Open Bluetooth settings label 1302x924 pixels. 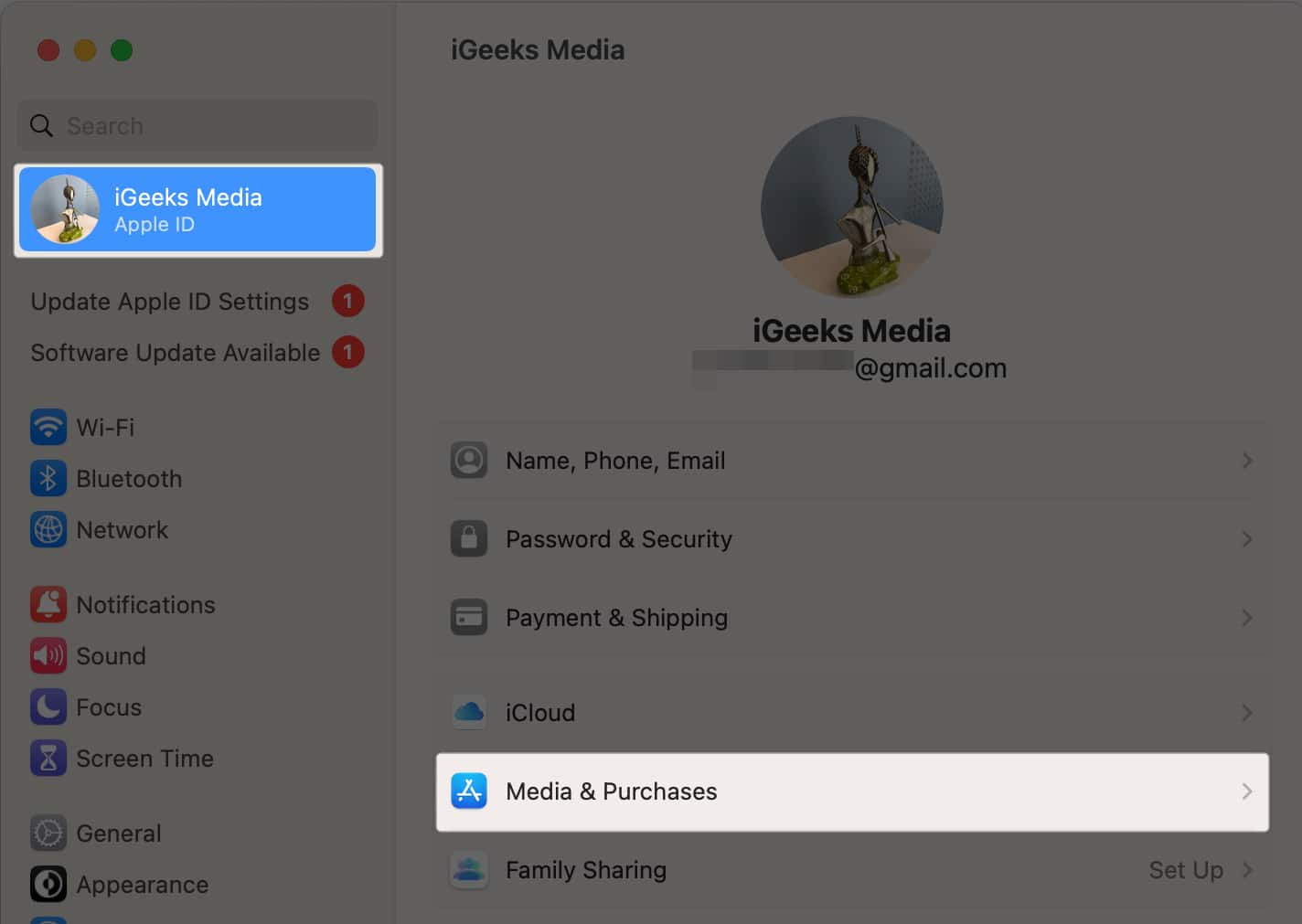click(129, 478)
